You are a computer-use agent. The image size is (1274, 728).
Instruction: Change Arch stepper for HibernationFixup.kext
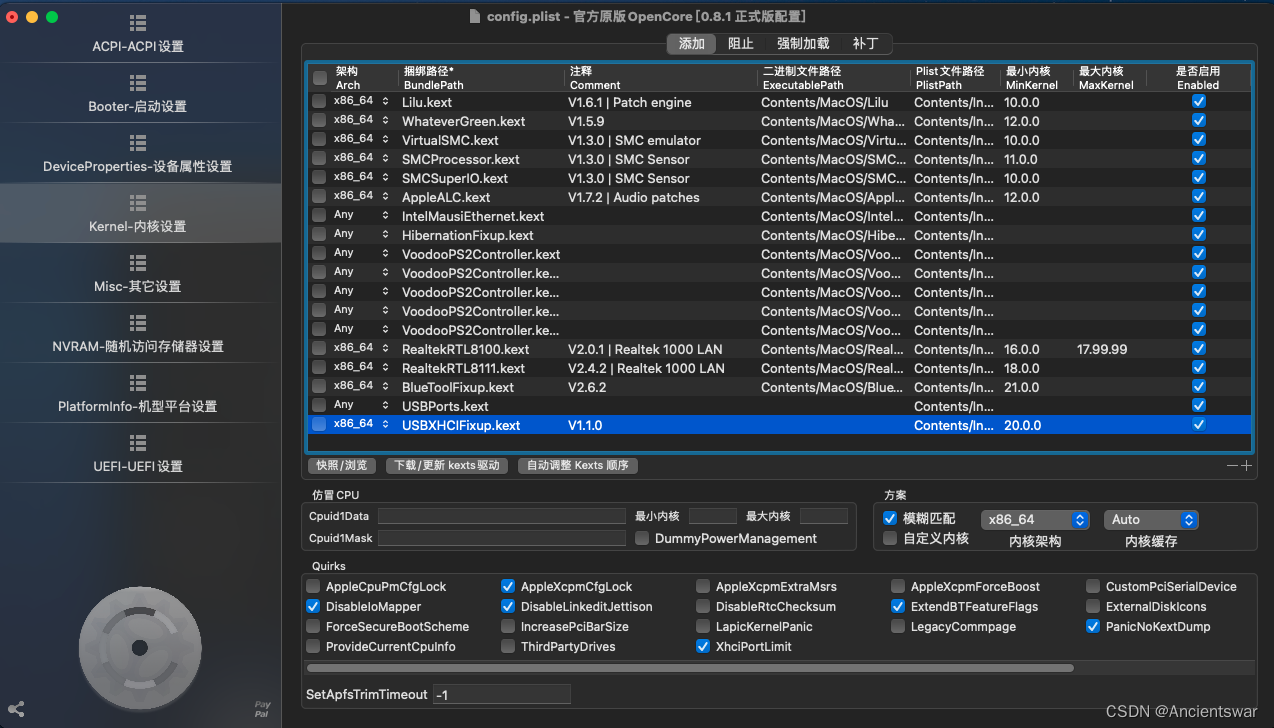coord(385,235)
